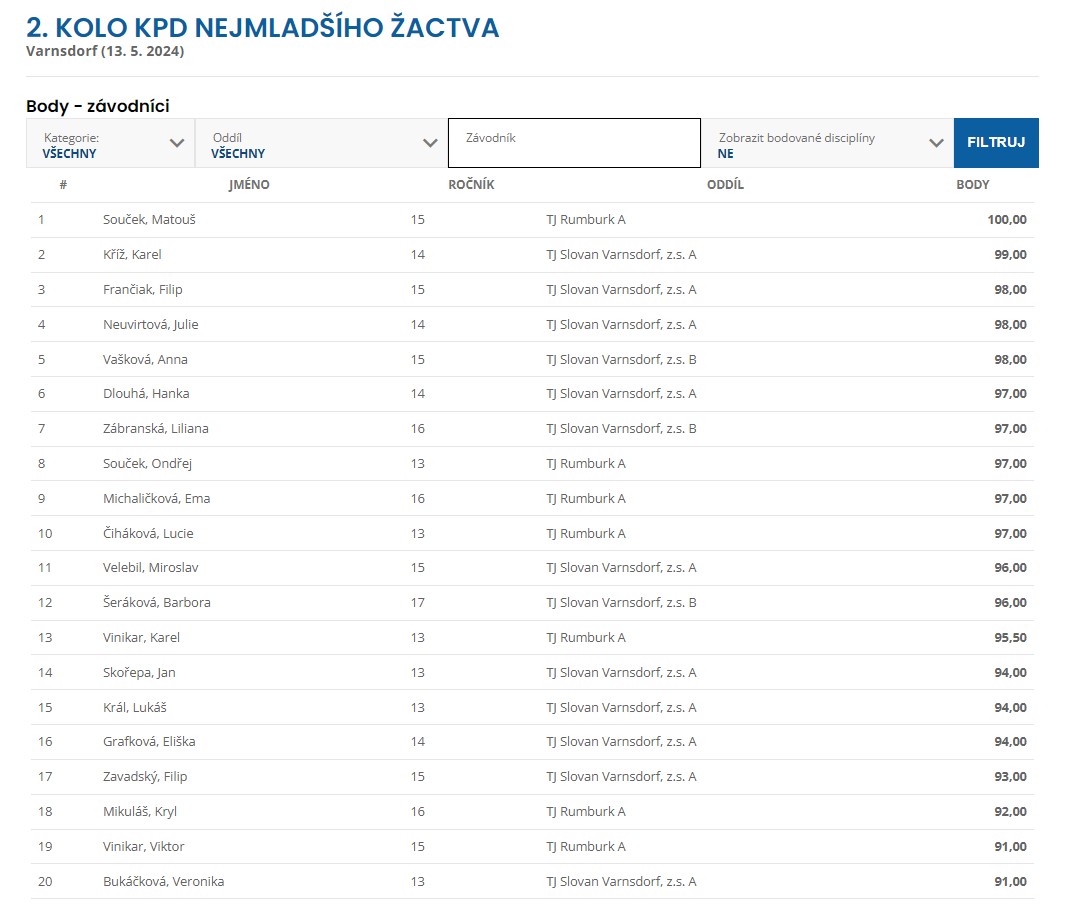Click the 99,00 points value
The height and width of the screenshot is (905, 1088).
coord(1010,255)
